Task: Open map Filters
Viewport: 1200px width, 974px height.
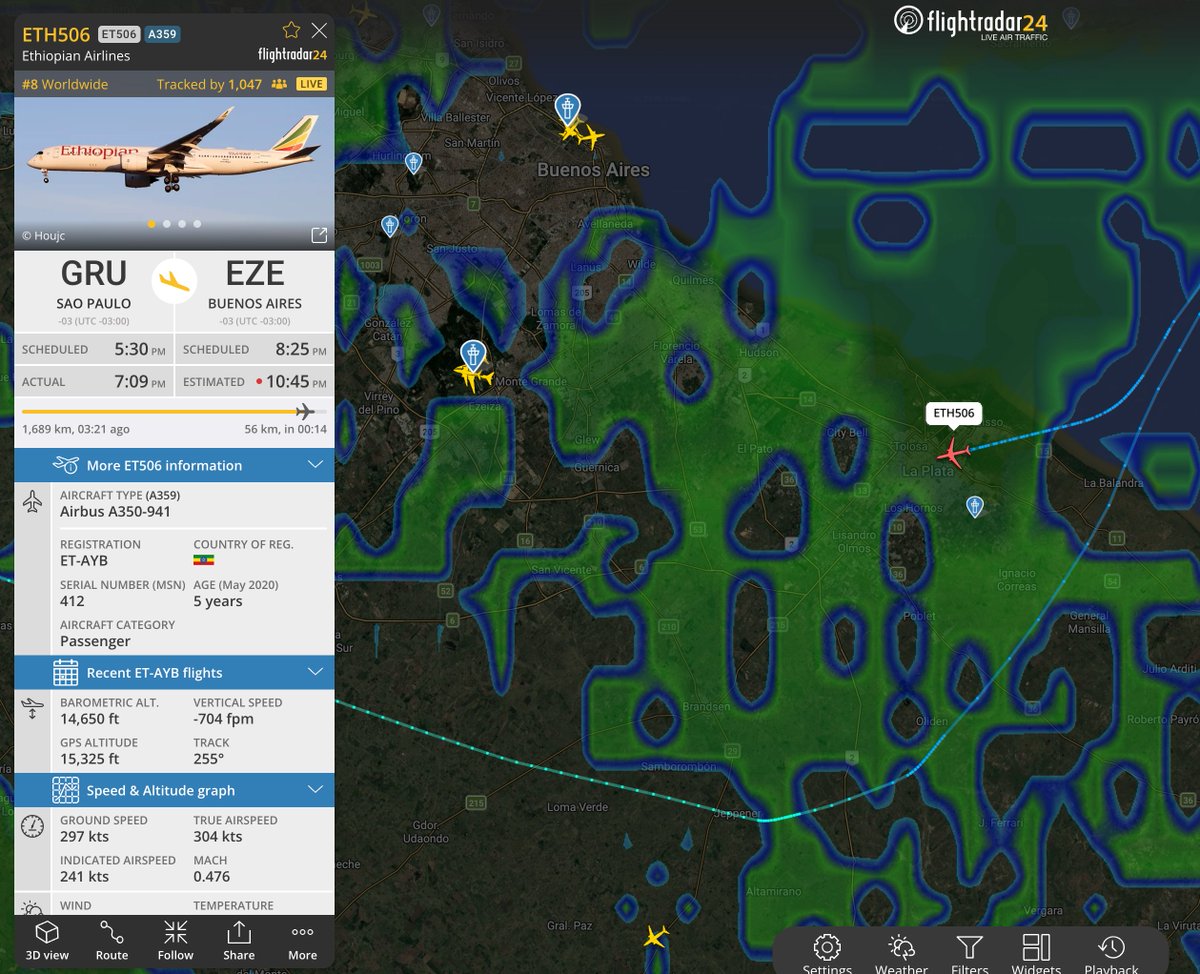Action: point(969,954)
